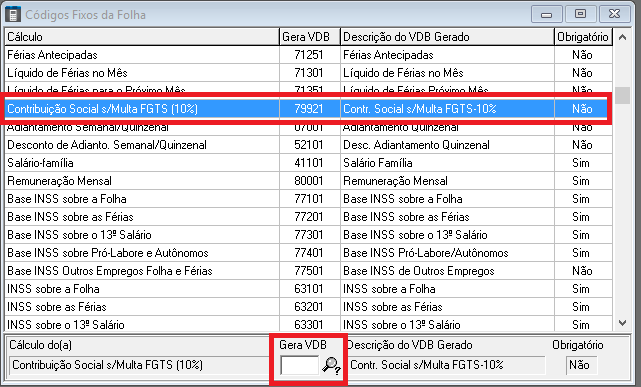The image size is (641, 387).
Task: Maximize the Códigos Fixos da Folha window
Action: tap(580, 14)
